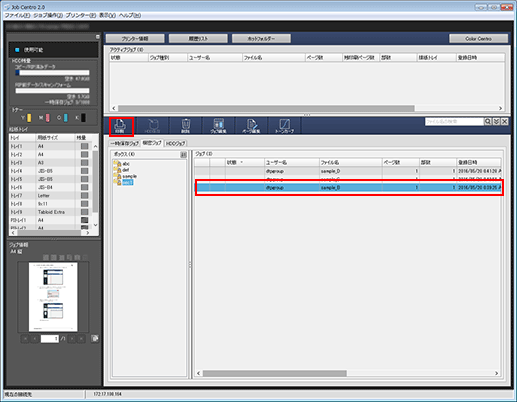Switch to HDDジョブ tab

175,143
